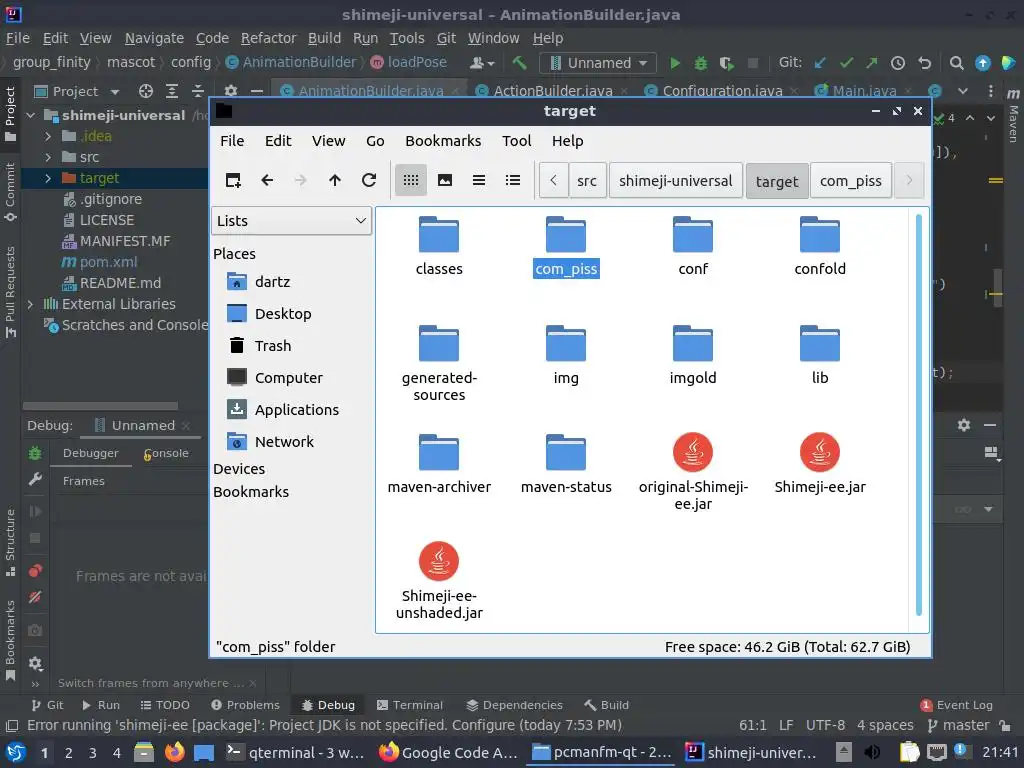Select the Shimeji-ee.jar file
This screenshot has width=1024, height=768.
point(820,464)
